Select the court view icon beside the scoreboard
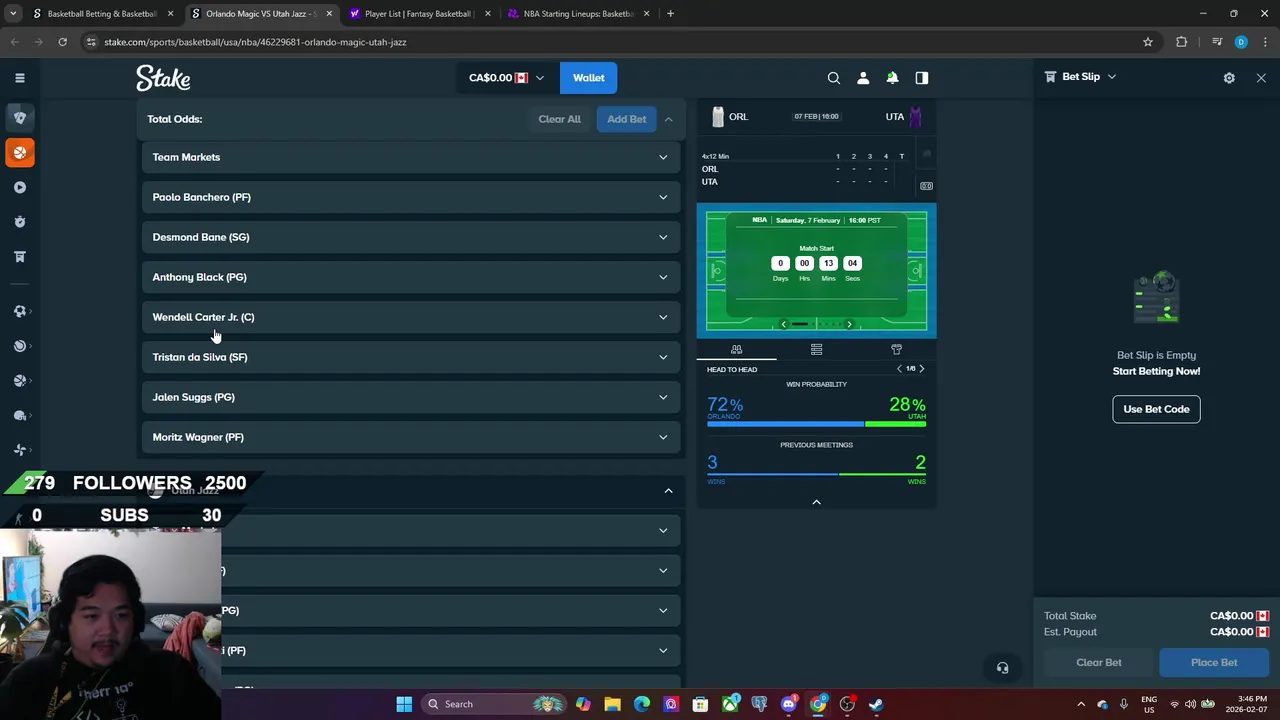 (x=927, y=186)
